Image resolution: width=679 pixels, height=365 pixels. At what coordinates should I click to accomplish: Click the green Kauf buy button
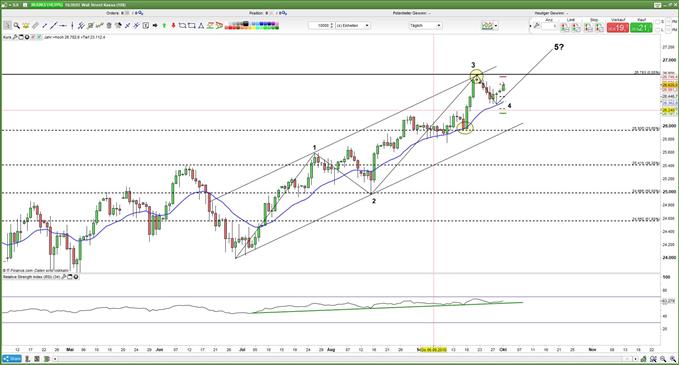pyautogui.click(x=641, y=28)
